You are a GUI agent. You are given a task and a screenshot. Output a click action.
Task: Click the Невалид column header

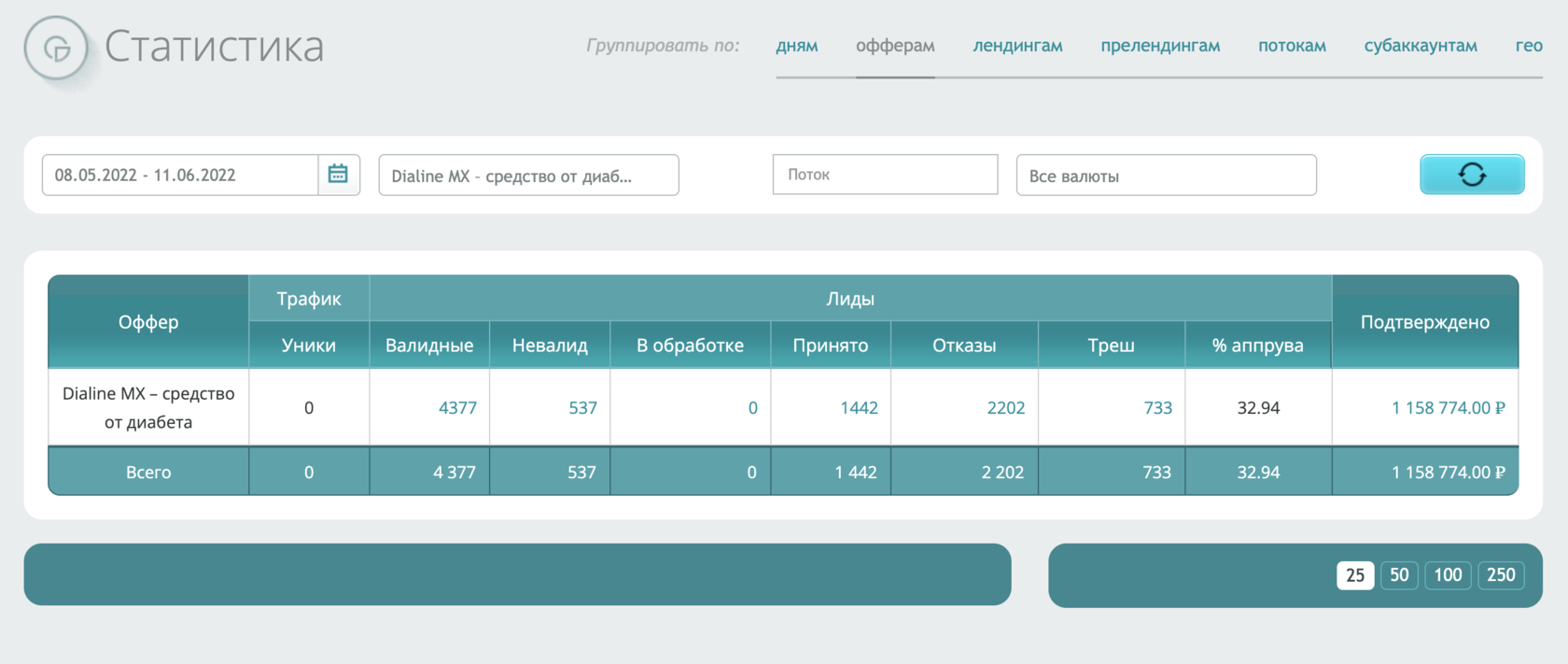[550, 346]
